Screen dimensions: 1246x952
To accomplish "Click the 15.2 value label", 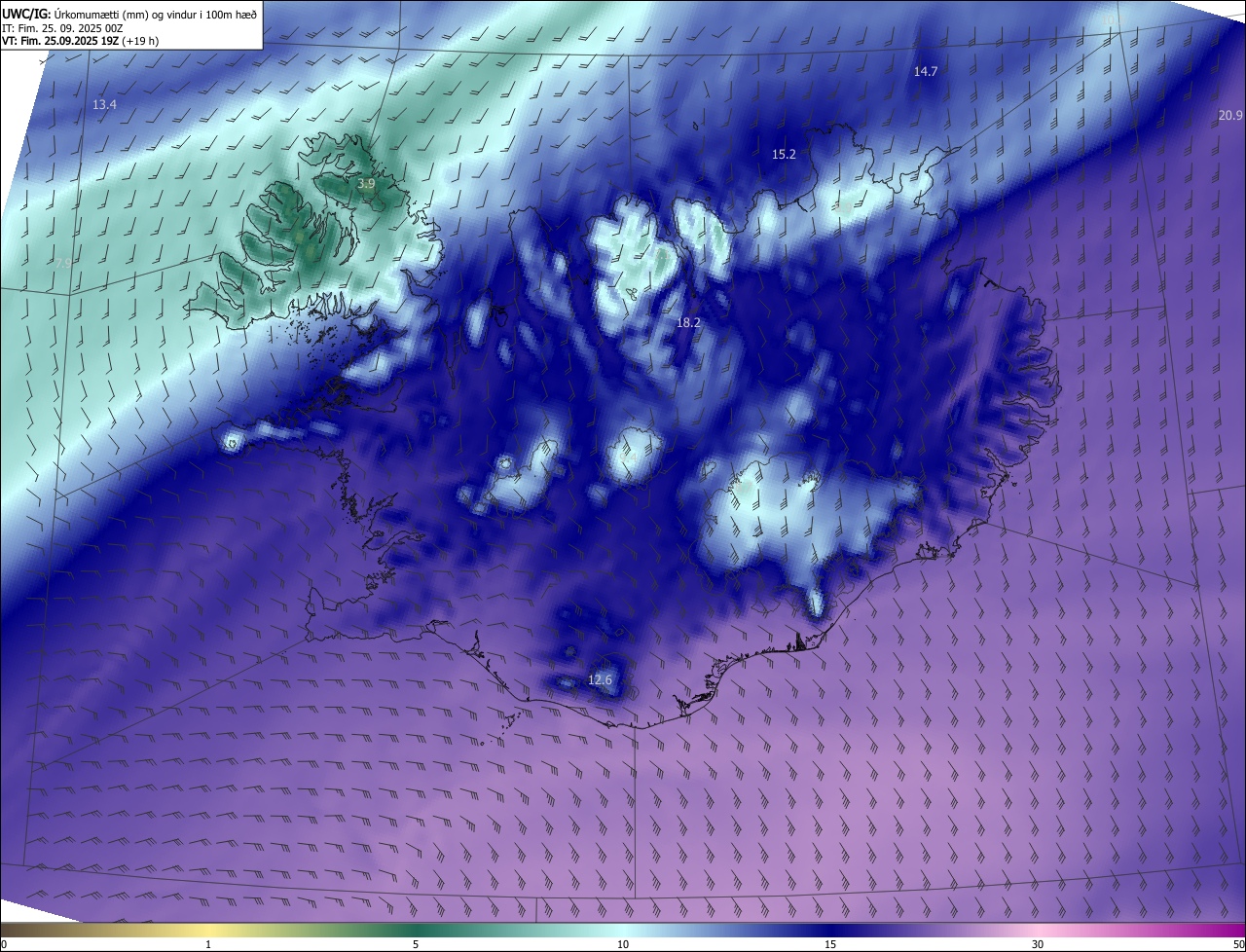I will (x=784, y=155).
